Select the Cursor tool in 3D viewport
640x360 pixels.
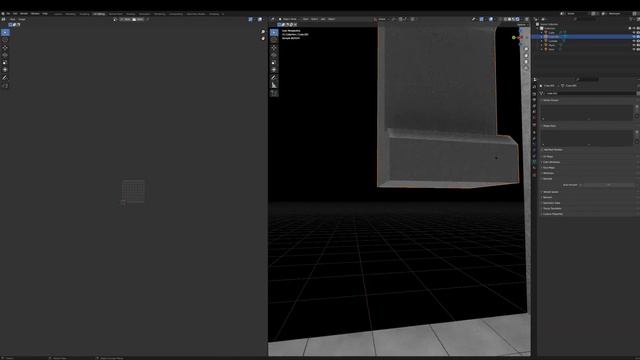pyautogui.click(x=274, y=40)
